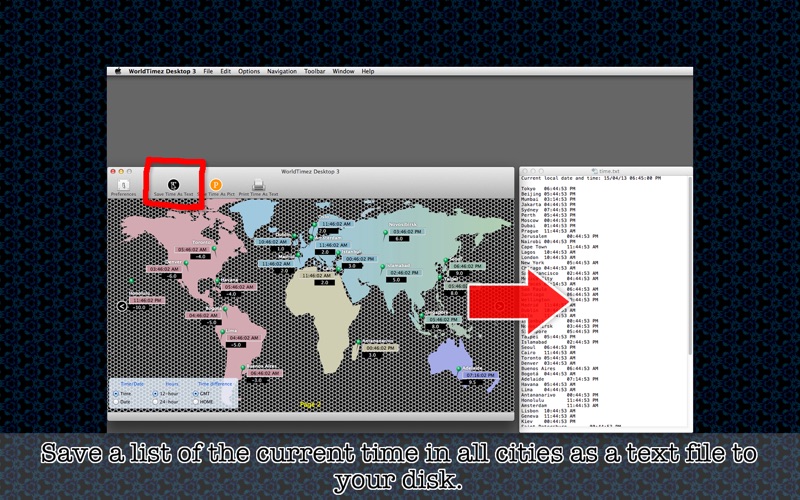Click the Madrid green pin
Screen dimensions: 800x500
(298, 255)
